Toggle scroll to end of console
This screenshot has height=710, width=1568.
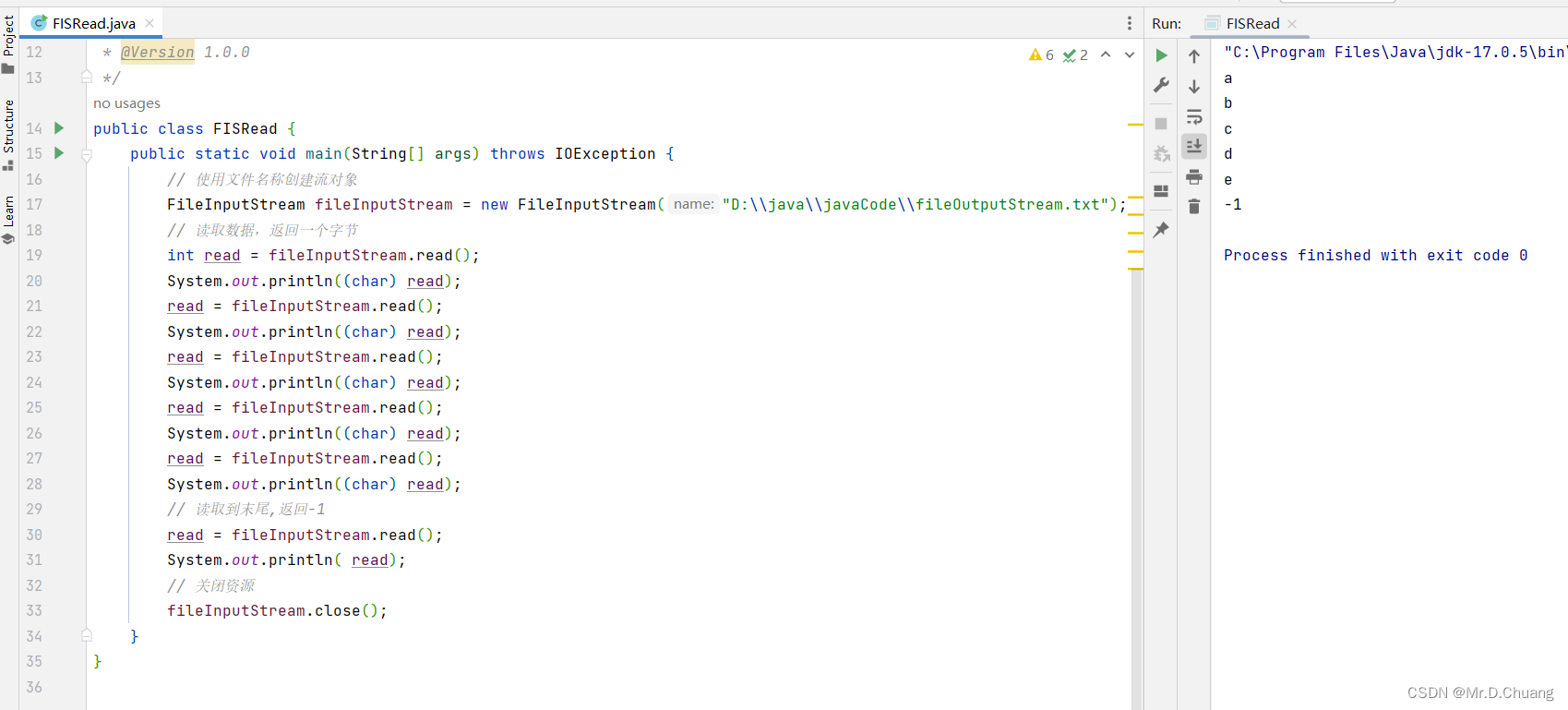point(1194,146)
